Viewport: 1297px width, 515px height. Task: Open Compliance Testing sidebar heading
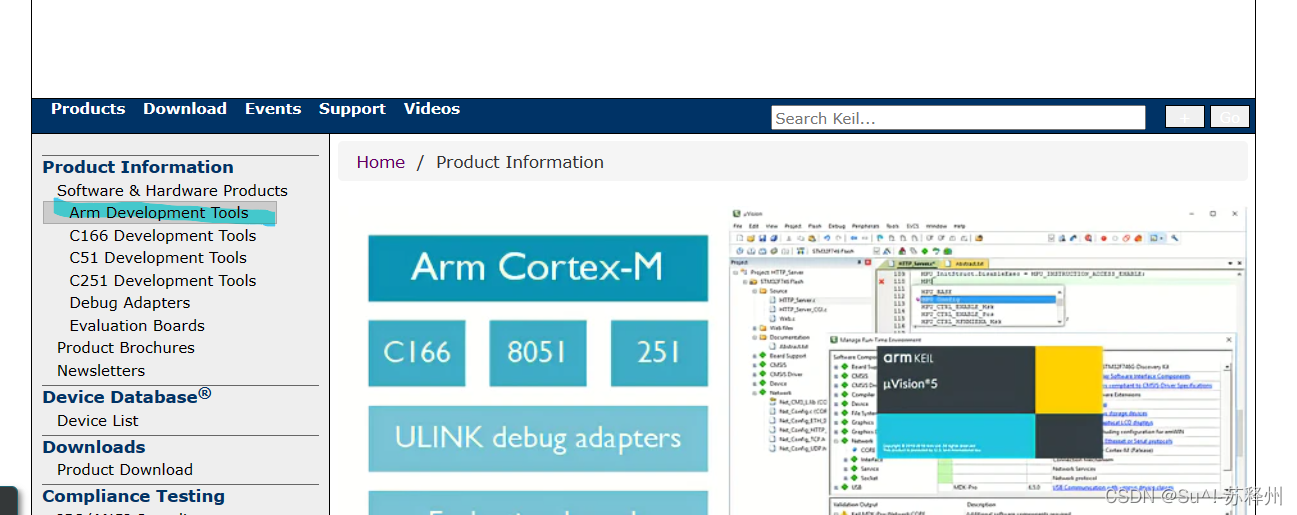[134, 496]
